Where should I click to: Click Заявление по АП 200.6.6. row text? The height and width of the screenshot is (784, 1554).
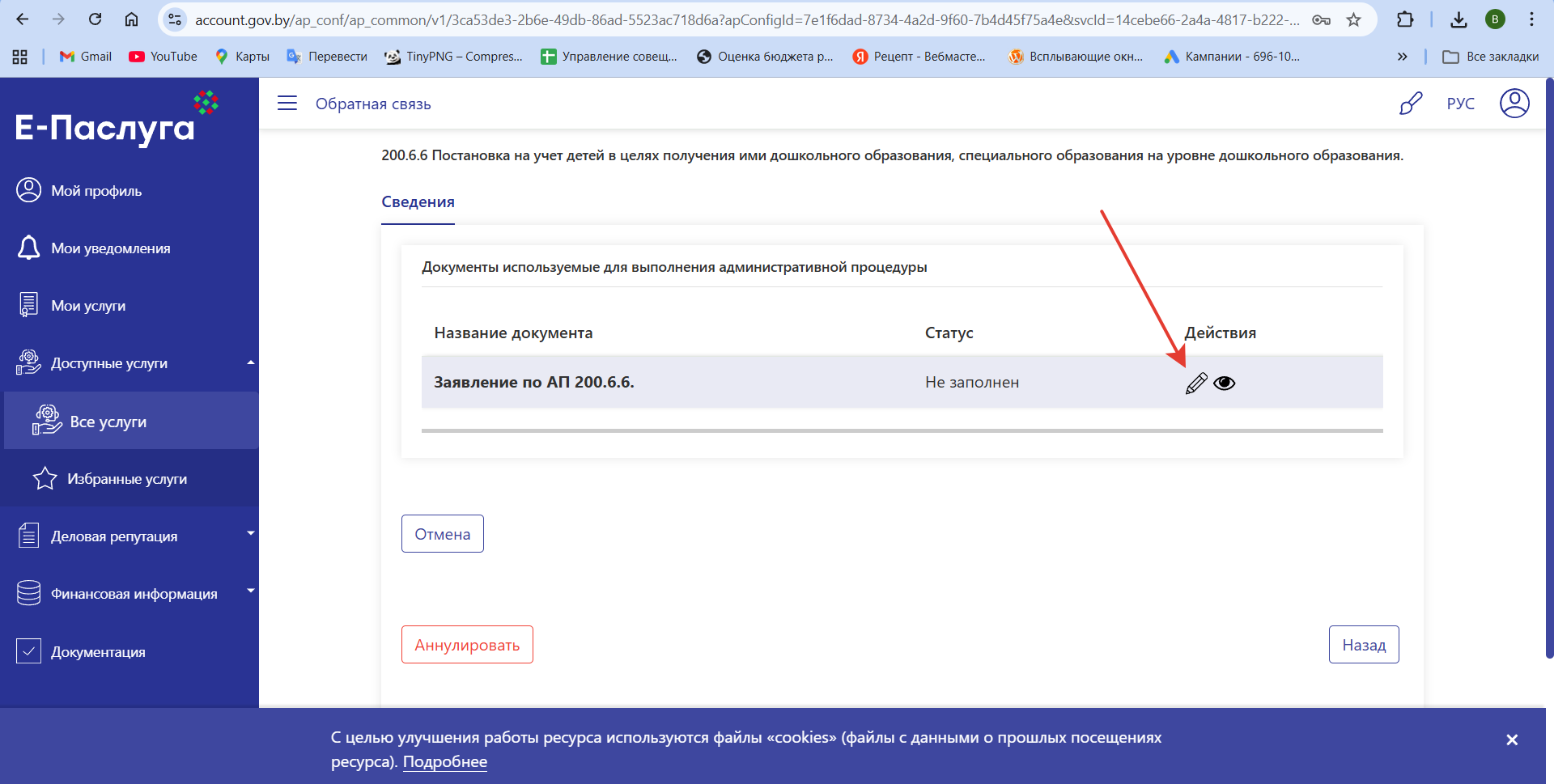534,382
